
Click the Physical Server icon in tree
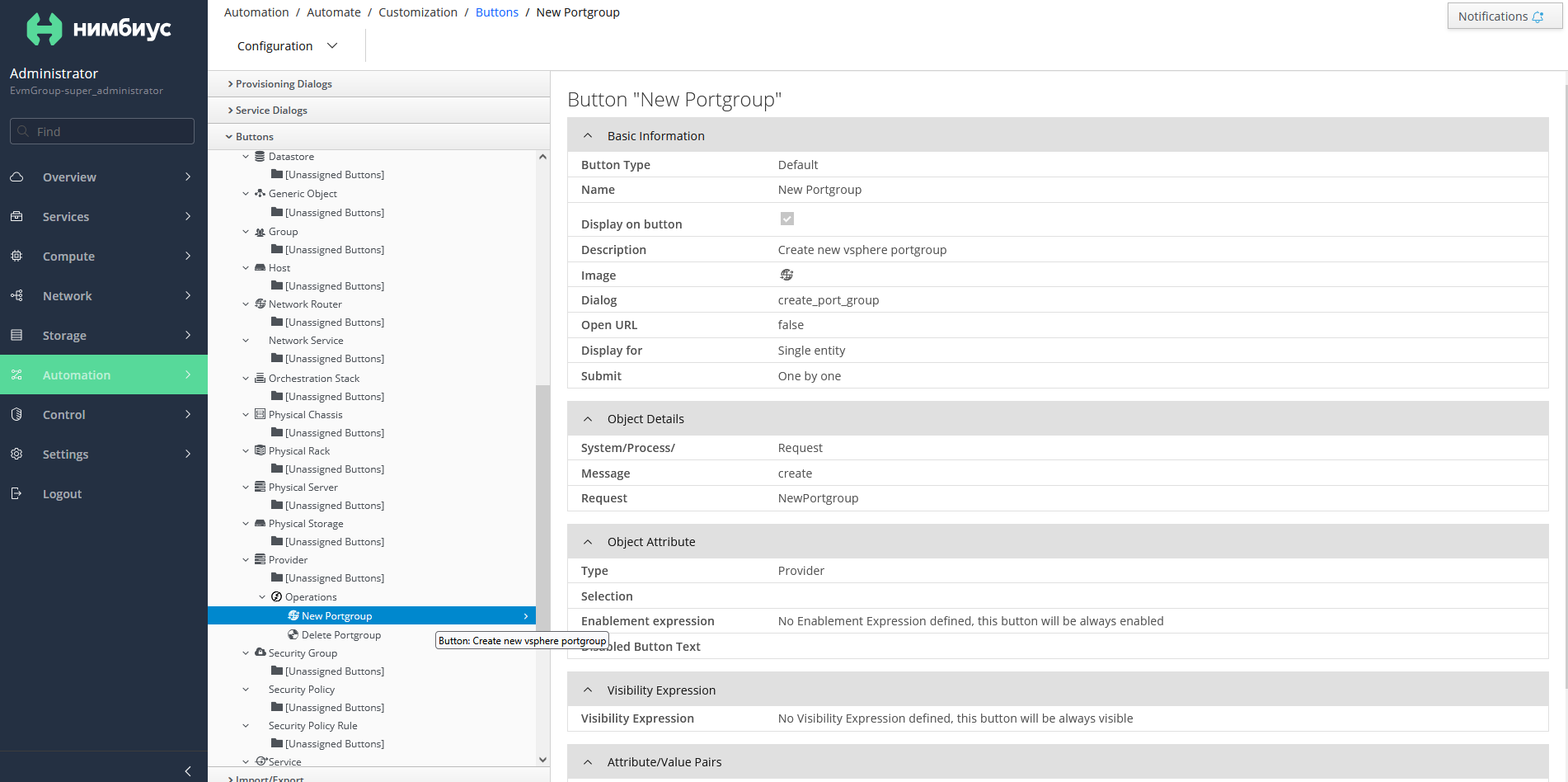click(x=260, y=487)
